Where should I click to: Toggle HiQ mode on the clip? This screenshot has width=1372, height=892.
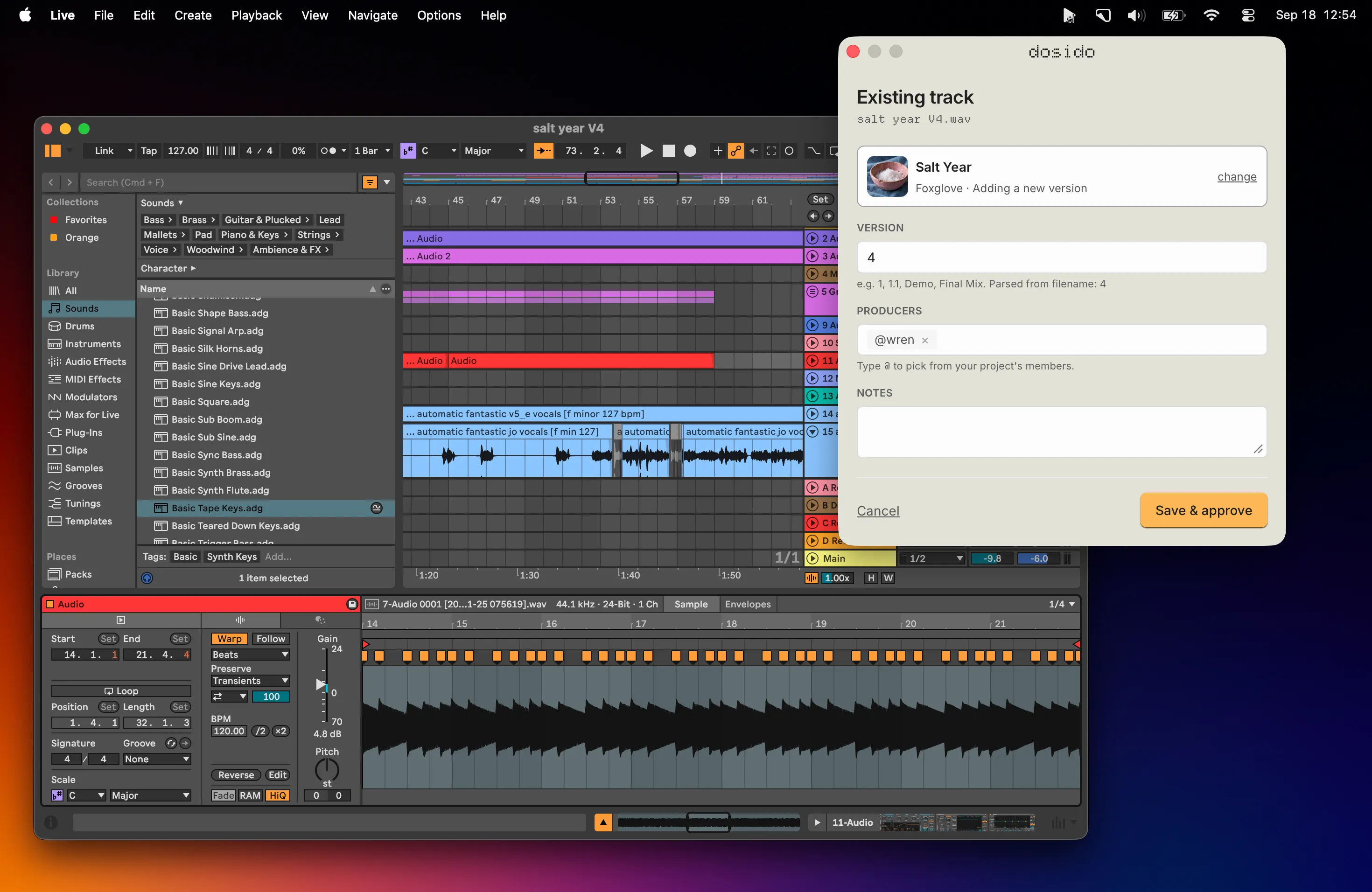tap(277, 796)
